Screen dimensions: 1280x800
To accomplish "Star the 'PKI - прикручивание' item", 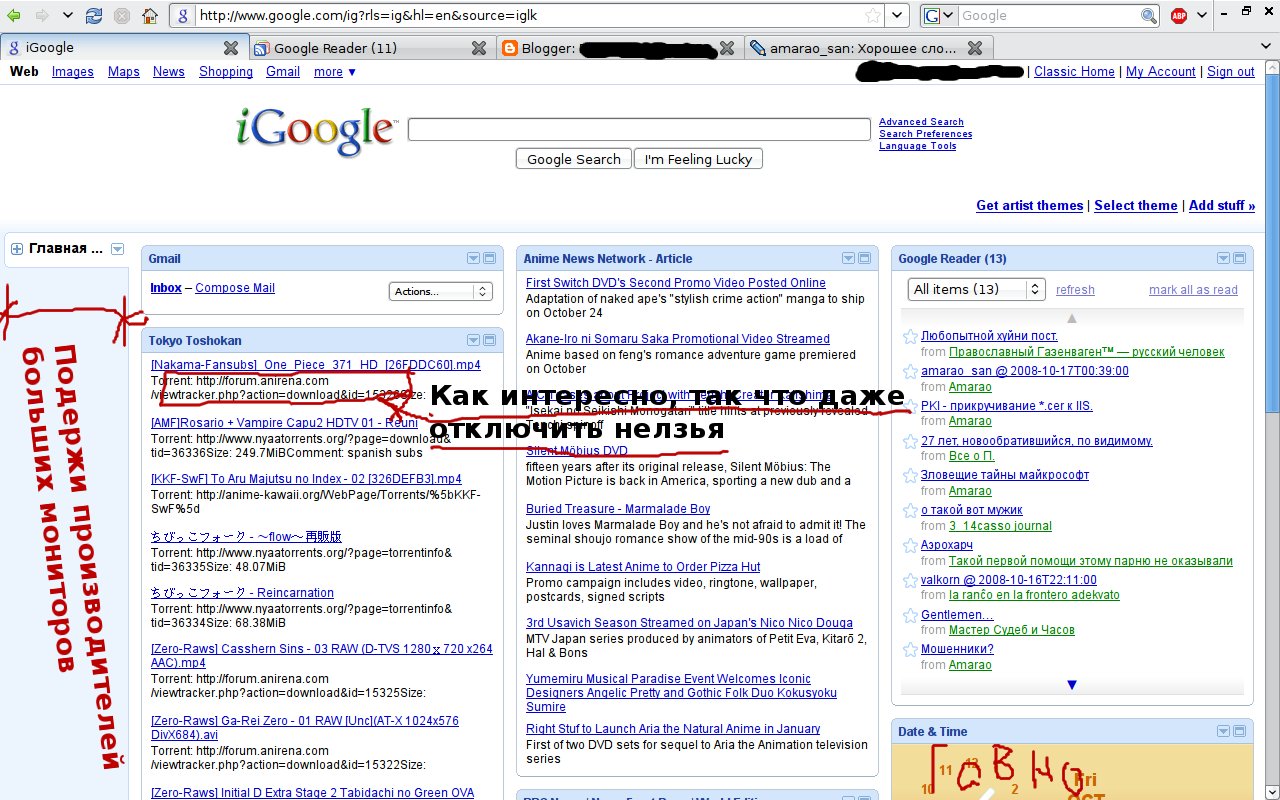I will click(x=910, y=406).
